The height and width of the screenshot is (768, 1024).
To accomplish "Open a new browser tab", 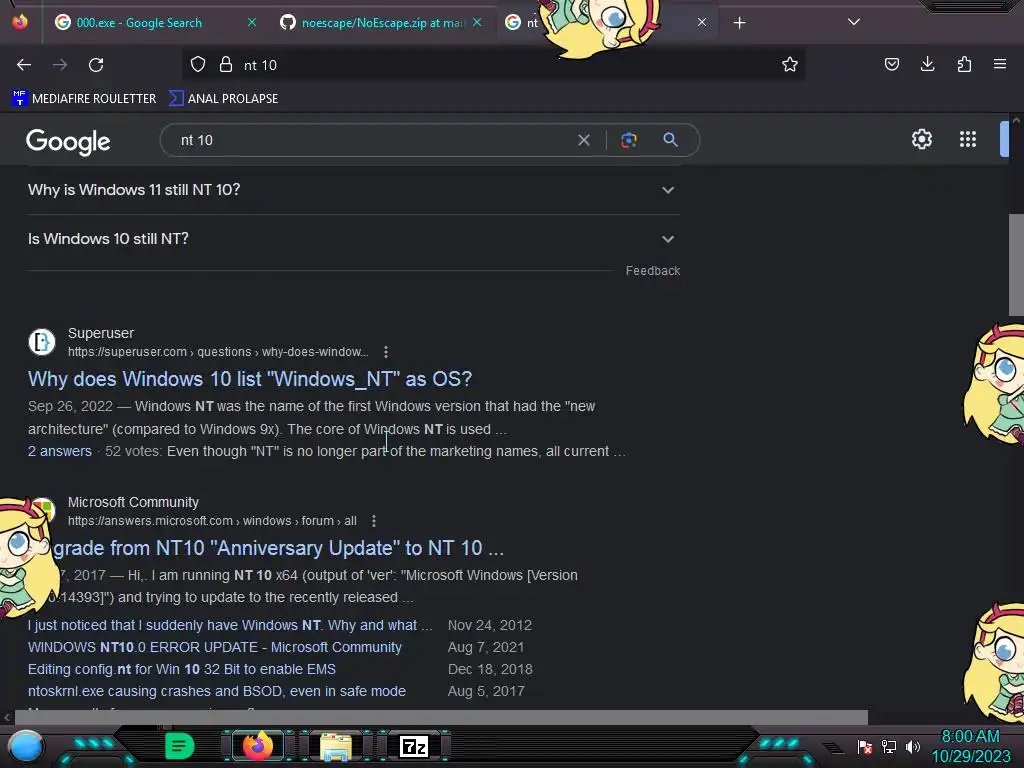I will [739, 23].
